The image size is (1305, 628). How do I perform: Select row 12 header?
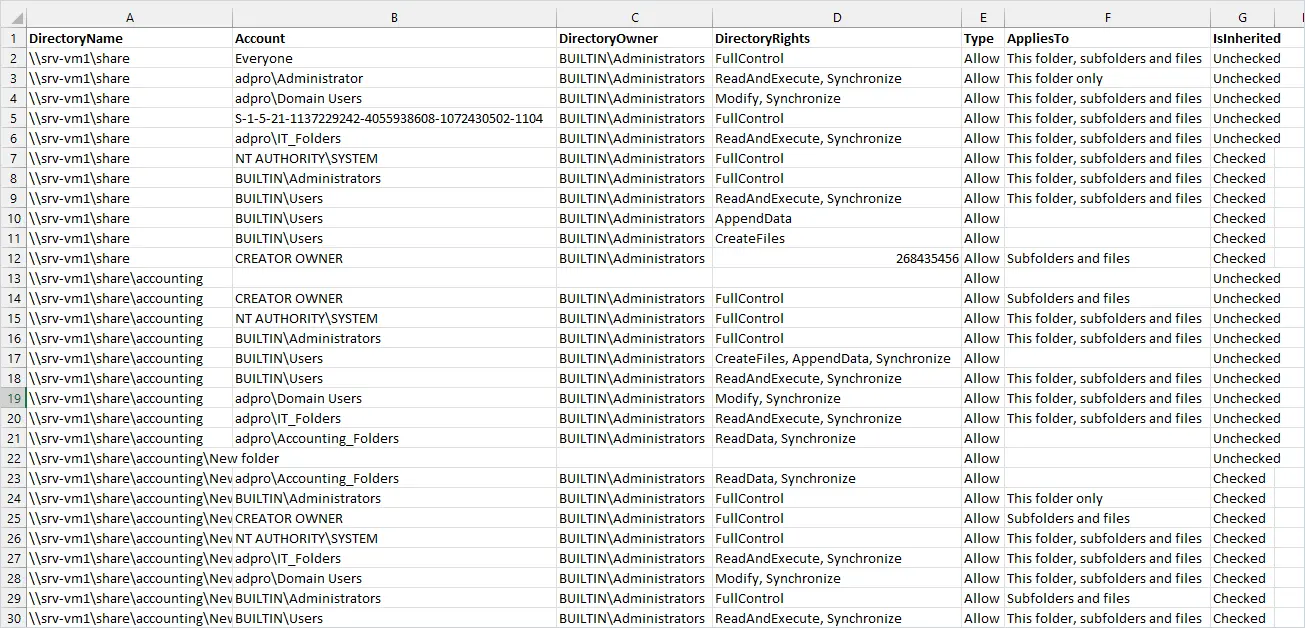pos(13,258)
